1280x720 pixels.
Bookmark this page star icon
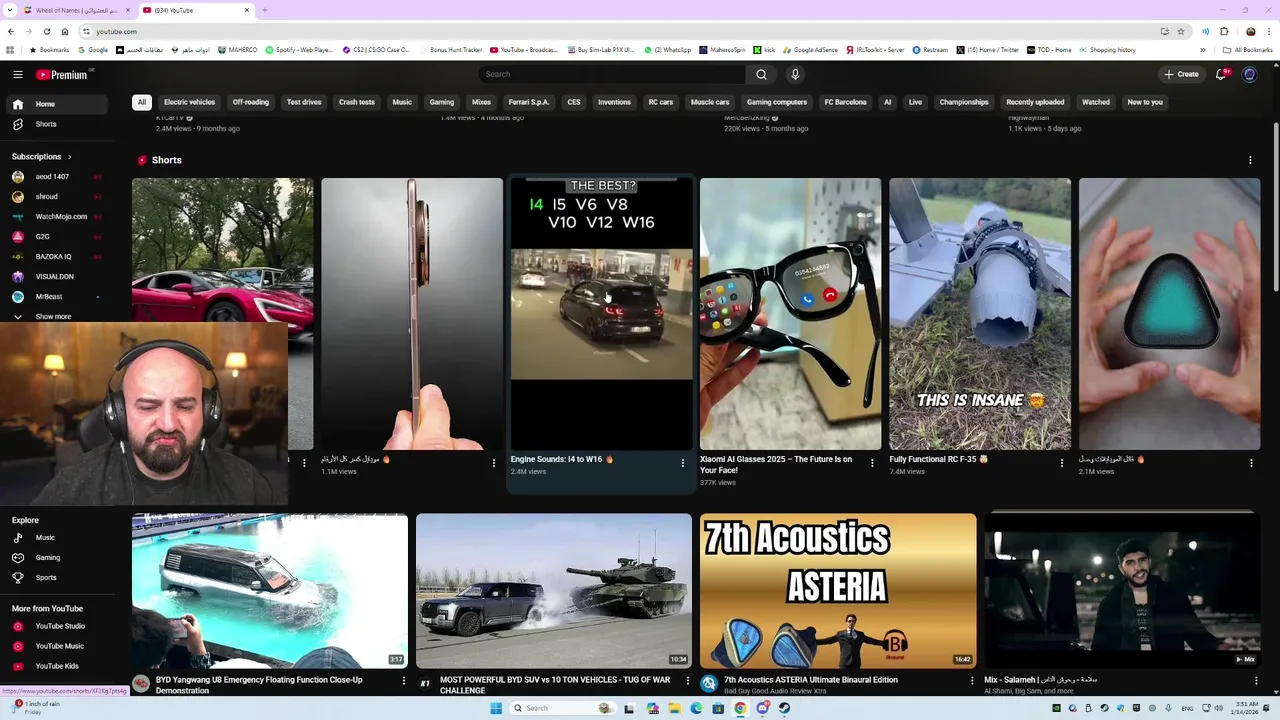[x=1181, y=31]
